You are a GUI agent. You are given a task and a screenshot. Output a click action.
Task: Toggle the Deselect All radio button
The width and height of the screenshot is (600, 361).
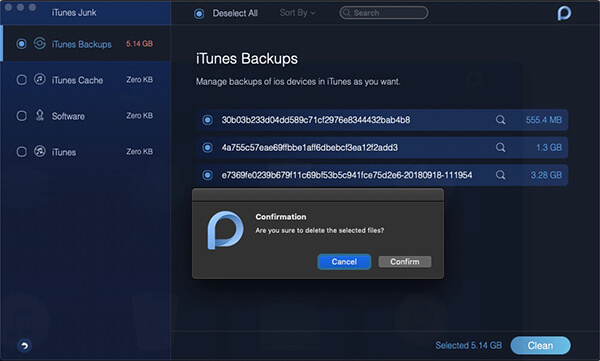pos(199,14)
